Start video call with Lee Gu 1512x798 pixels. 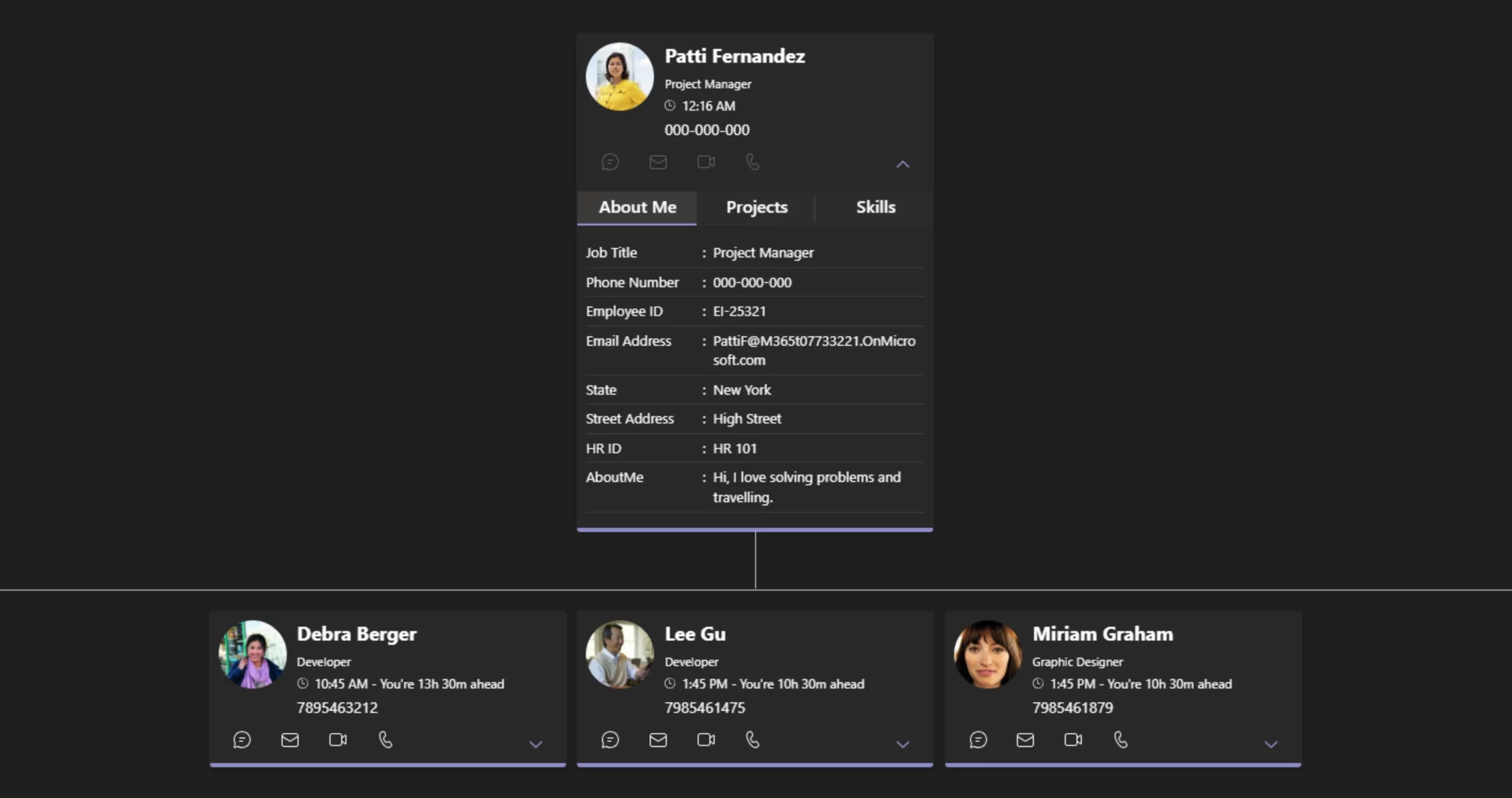pyautogui.click(x=706, y=740)
